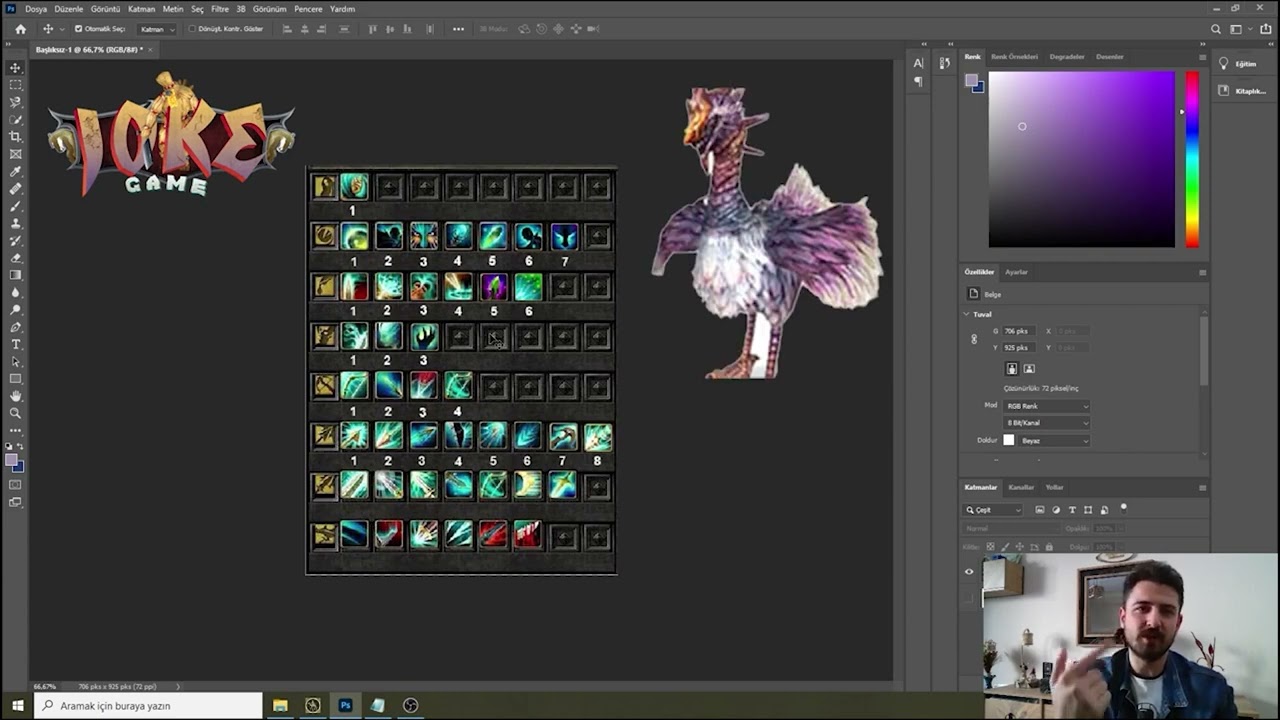
Task: Switch to the Renk Örnekleri tab
Action: click(x=1014, y=57)
